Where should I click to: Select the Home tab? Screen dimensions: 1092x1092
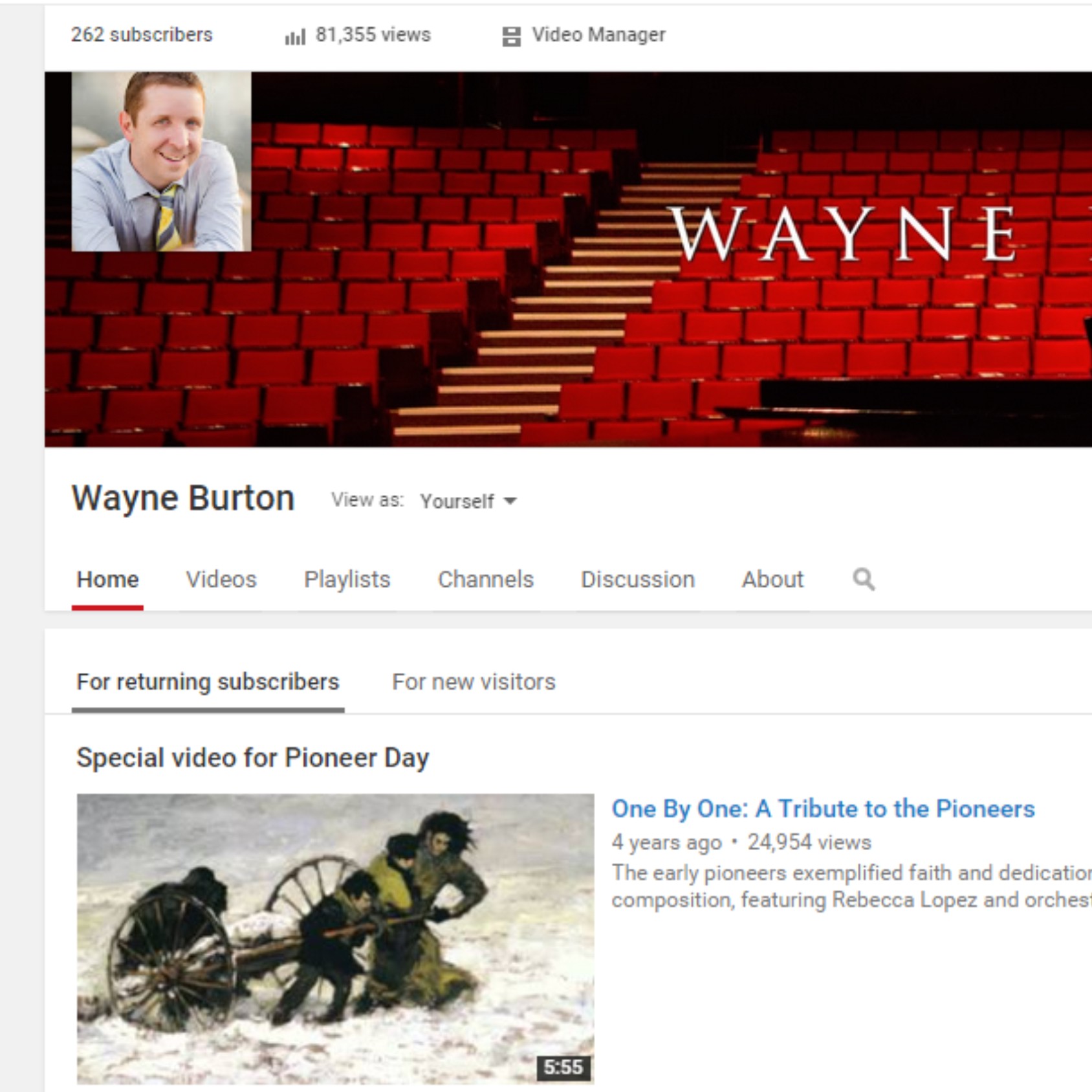tap(107, 579)
